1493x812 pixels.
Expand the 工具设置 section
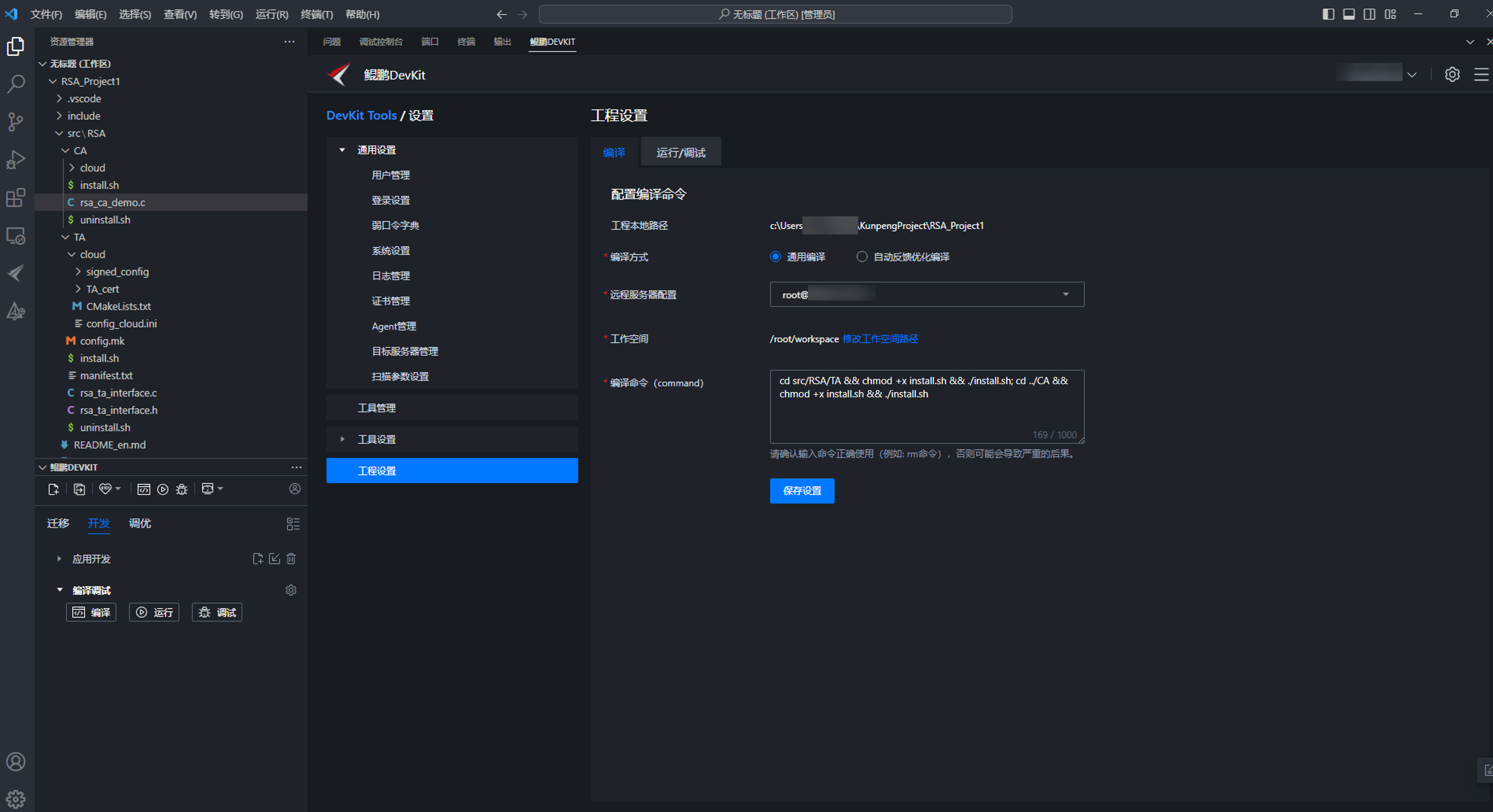[x=342, y=439]
